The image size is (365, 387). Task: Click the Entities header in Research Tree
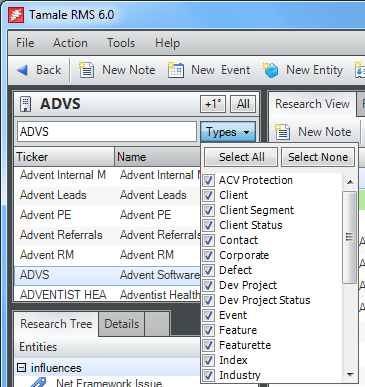(38, 347)
